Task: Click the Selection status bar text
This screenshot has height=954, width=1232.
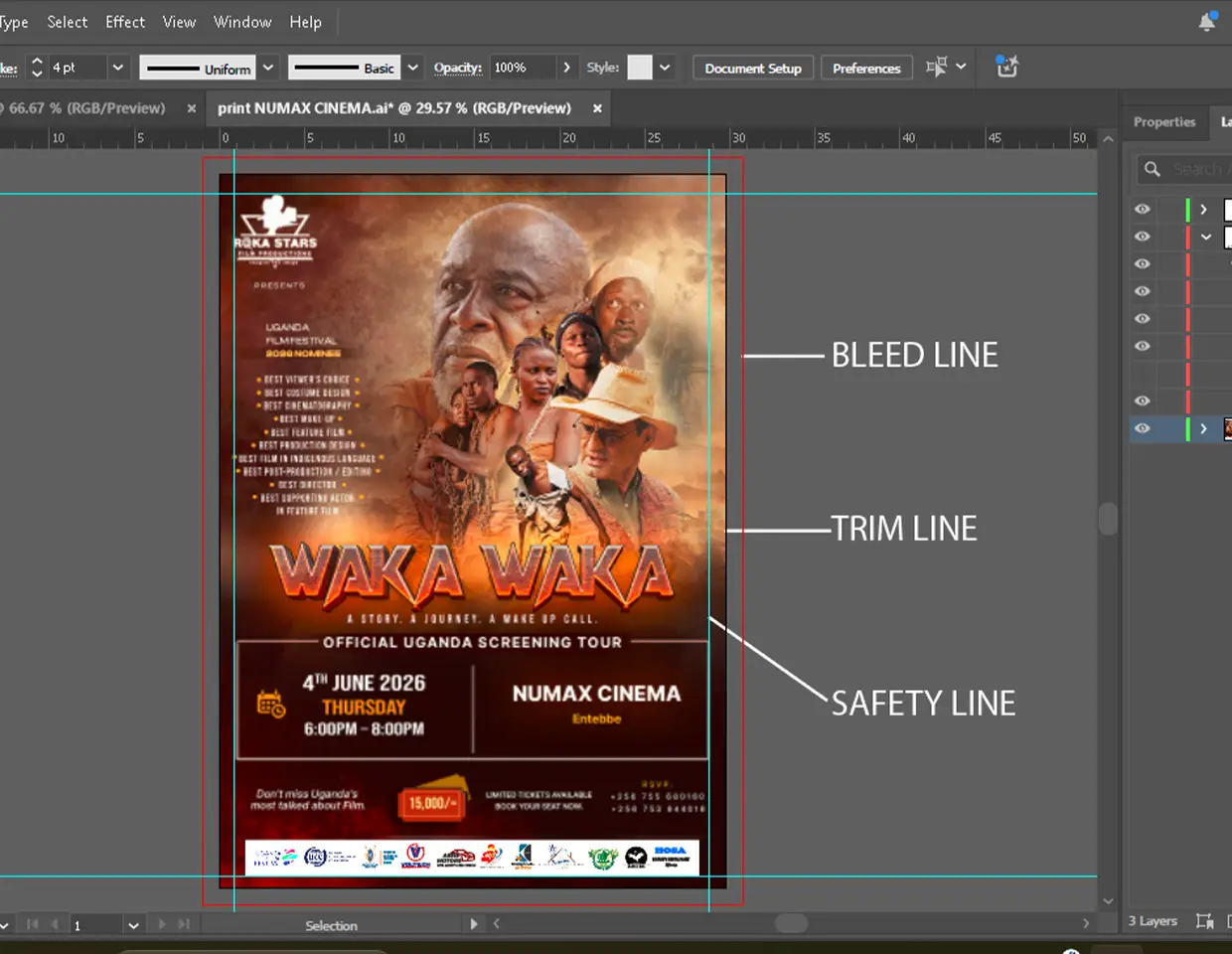Action: click(x=331, y=925)
